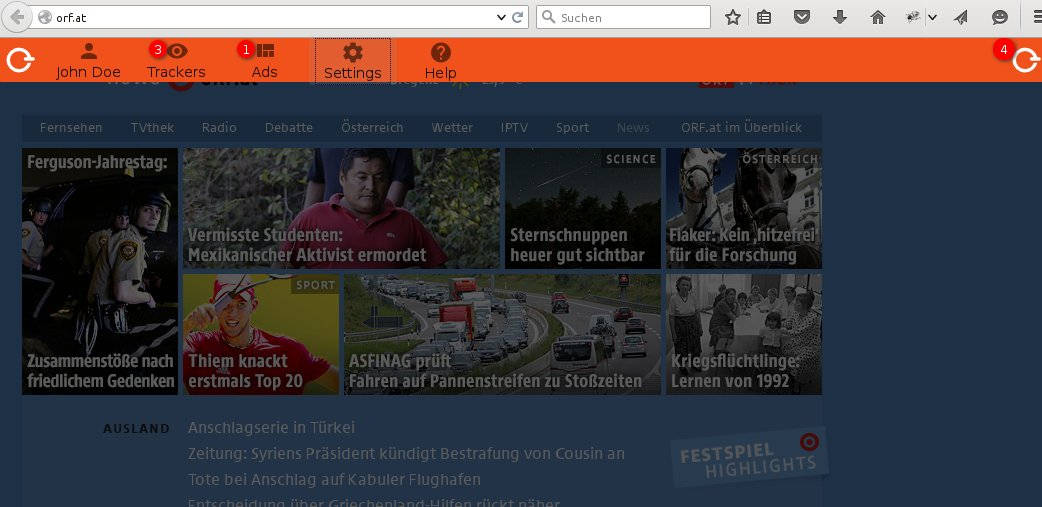1042x507 pixels.
Task: Click the left orange toolbar logo icon
Action: (x=20, y=61)
